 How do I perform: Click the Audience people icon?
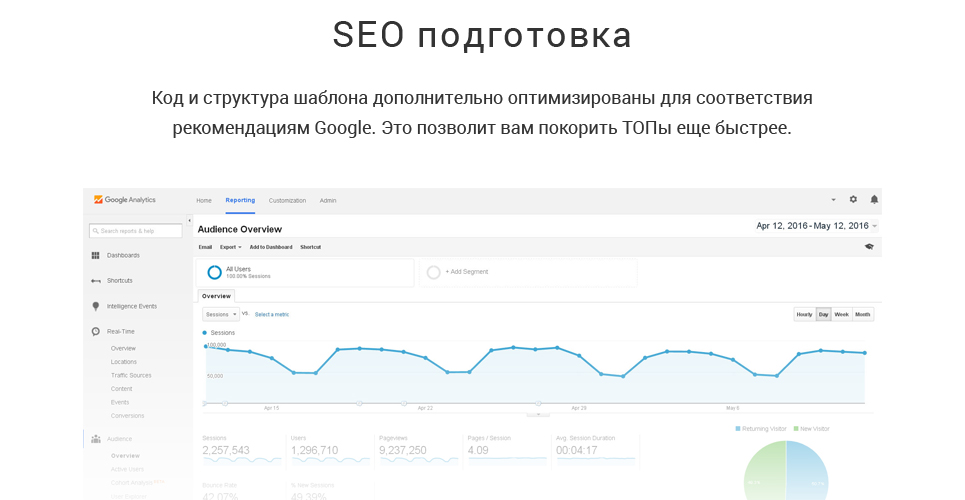click(95, 439)
